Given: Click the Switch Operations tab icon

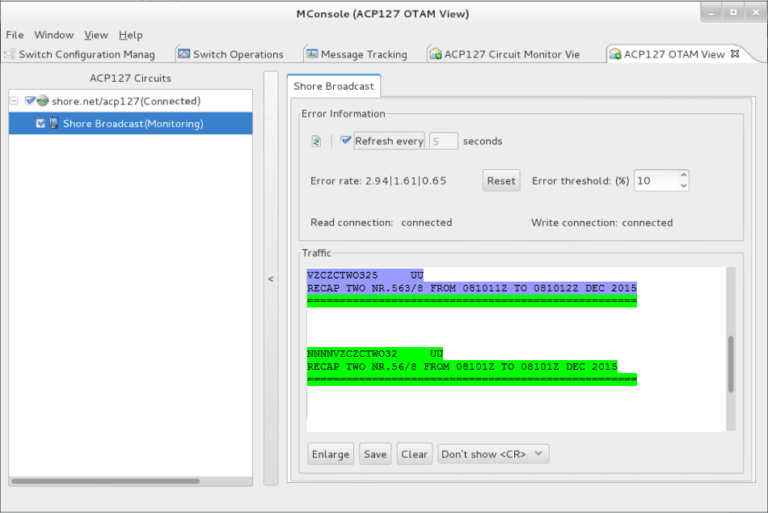Looking at the screenshot, I should pos(184,54).
